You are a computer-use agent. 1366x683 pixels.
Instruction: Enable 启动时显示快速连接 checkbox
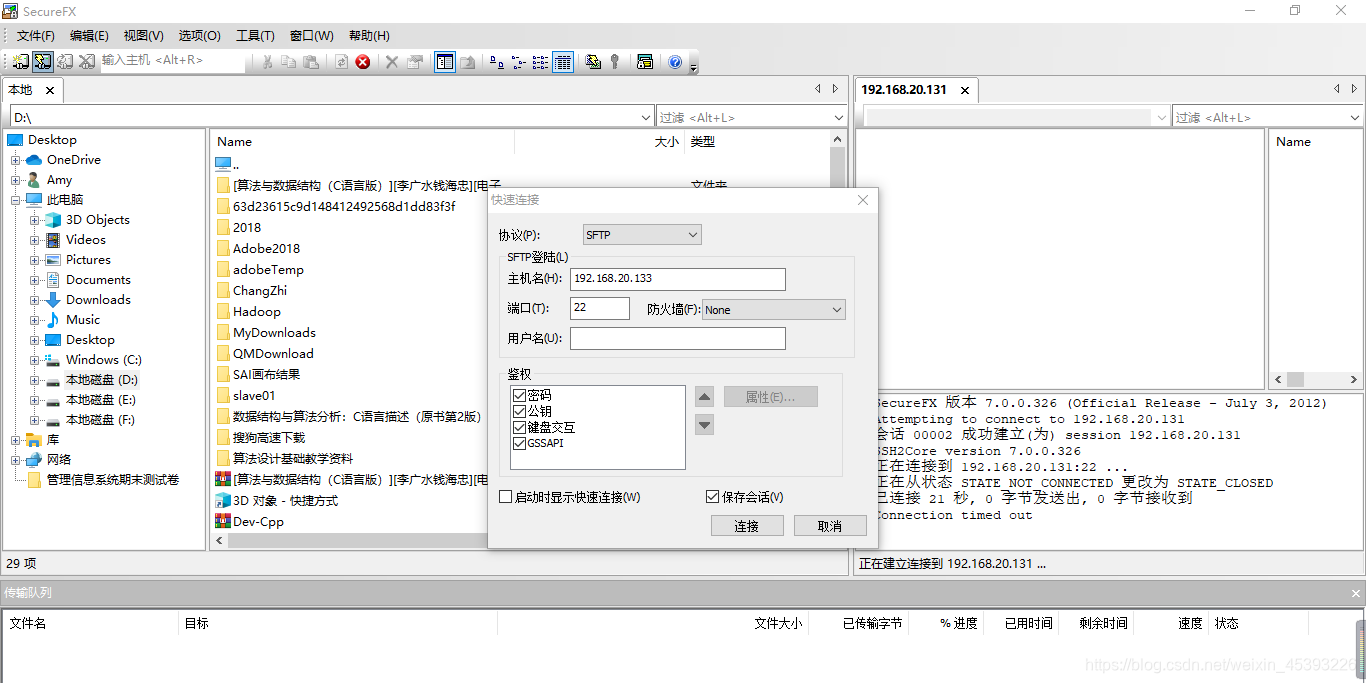506,497
